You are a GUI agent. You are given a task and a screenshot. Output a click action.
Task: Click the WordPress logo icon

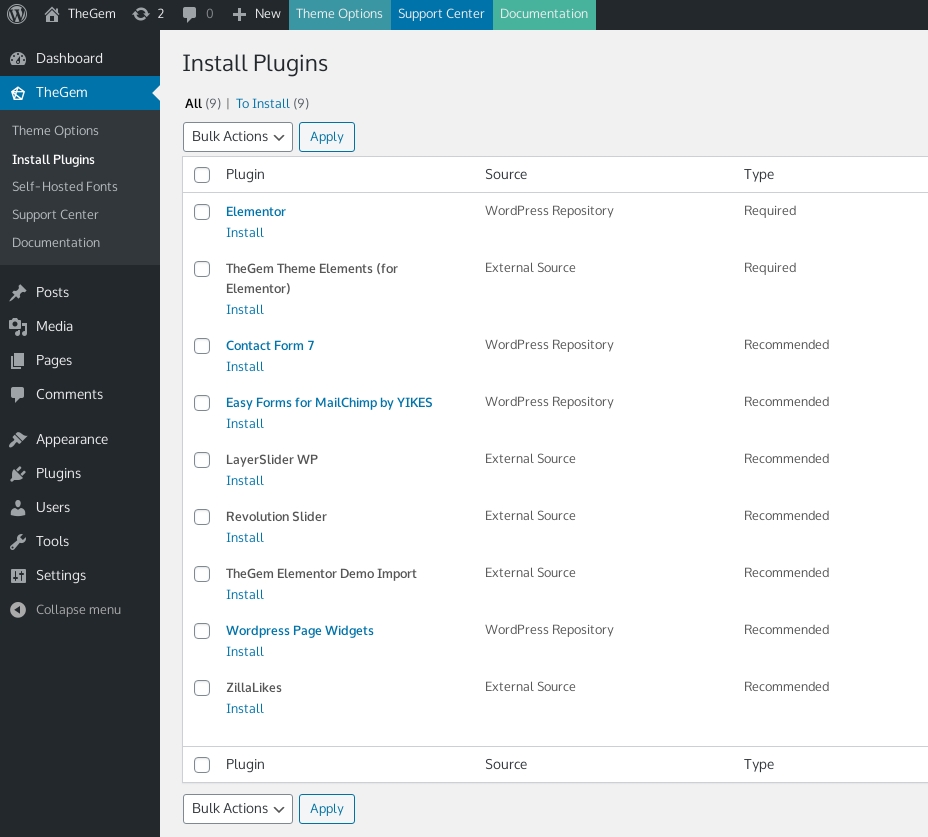(x=17, y=14)
